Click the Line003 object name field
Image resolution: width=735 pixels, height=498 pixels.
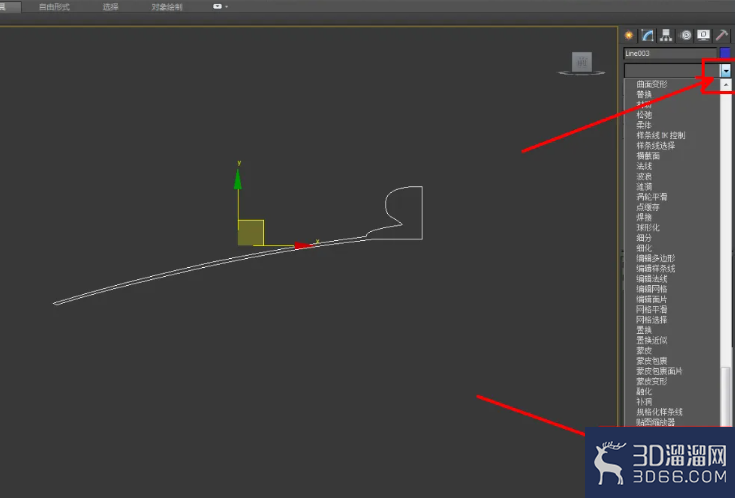tap(670, 53)
